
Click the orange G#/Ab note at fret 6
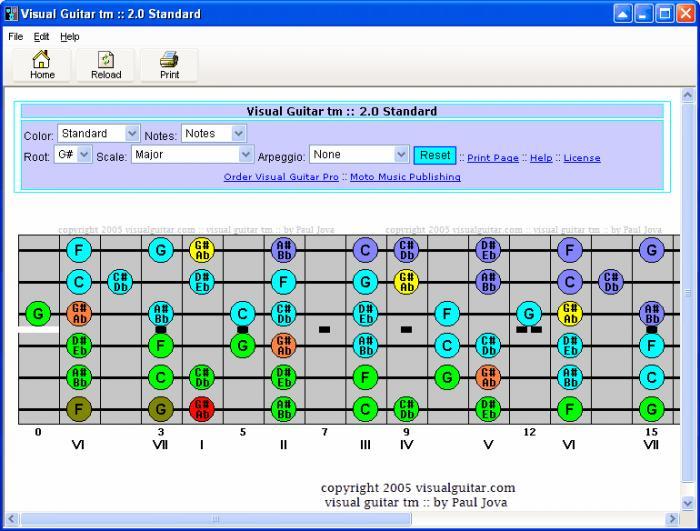[x=283, y=345]
